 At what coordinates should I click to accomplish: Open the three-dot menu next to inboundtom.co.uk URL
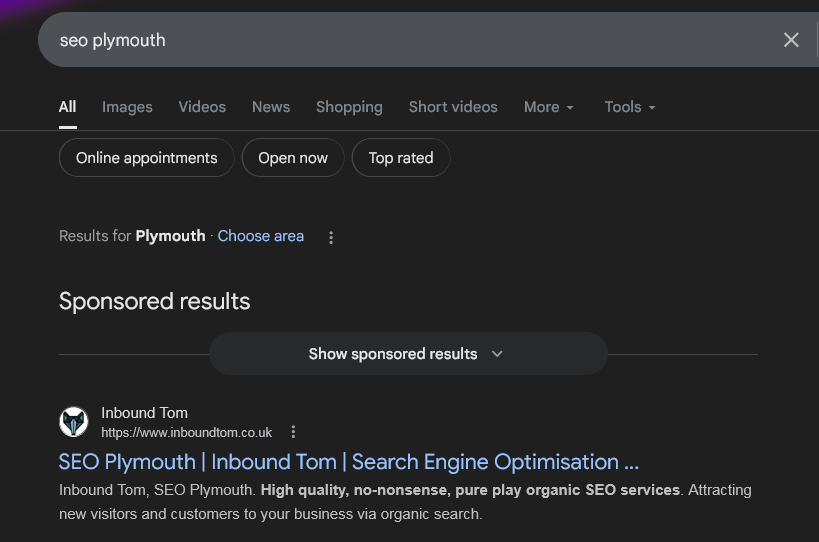coord(293,432)
